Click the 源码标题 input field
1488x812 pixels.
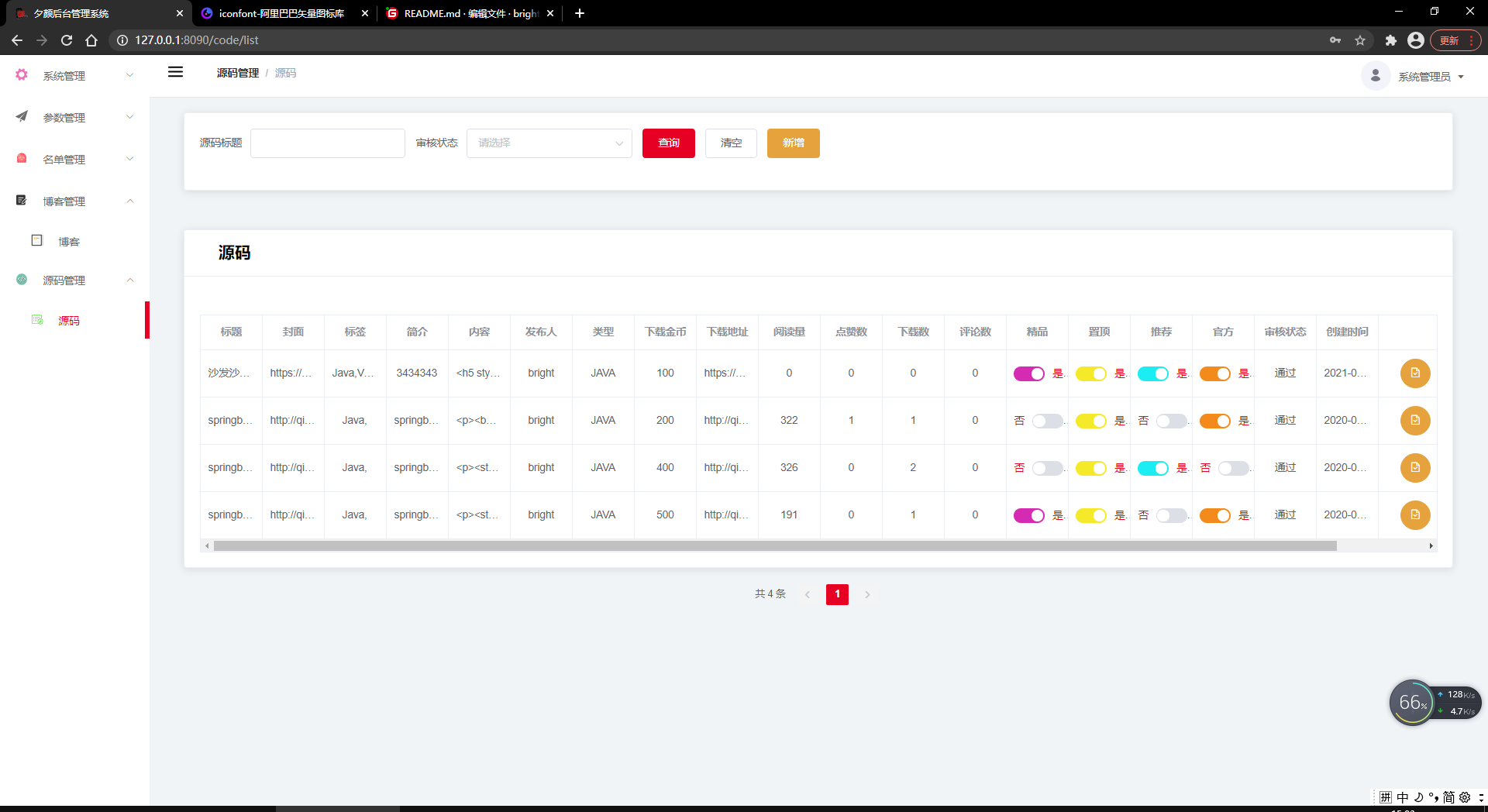tap(328, 143)
